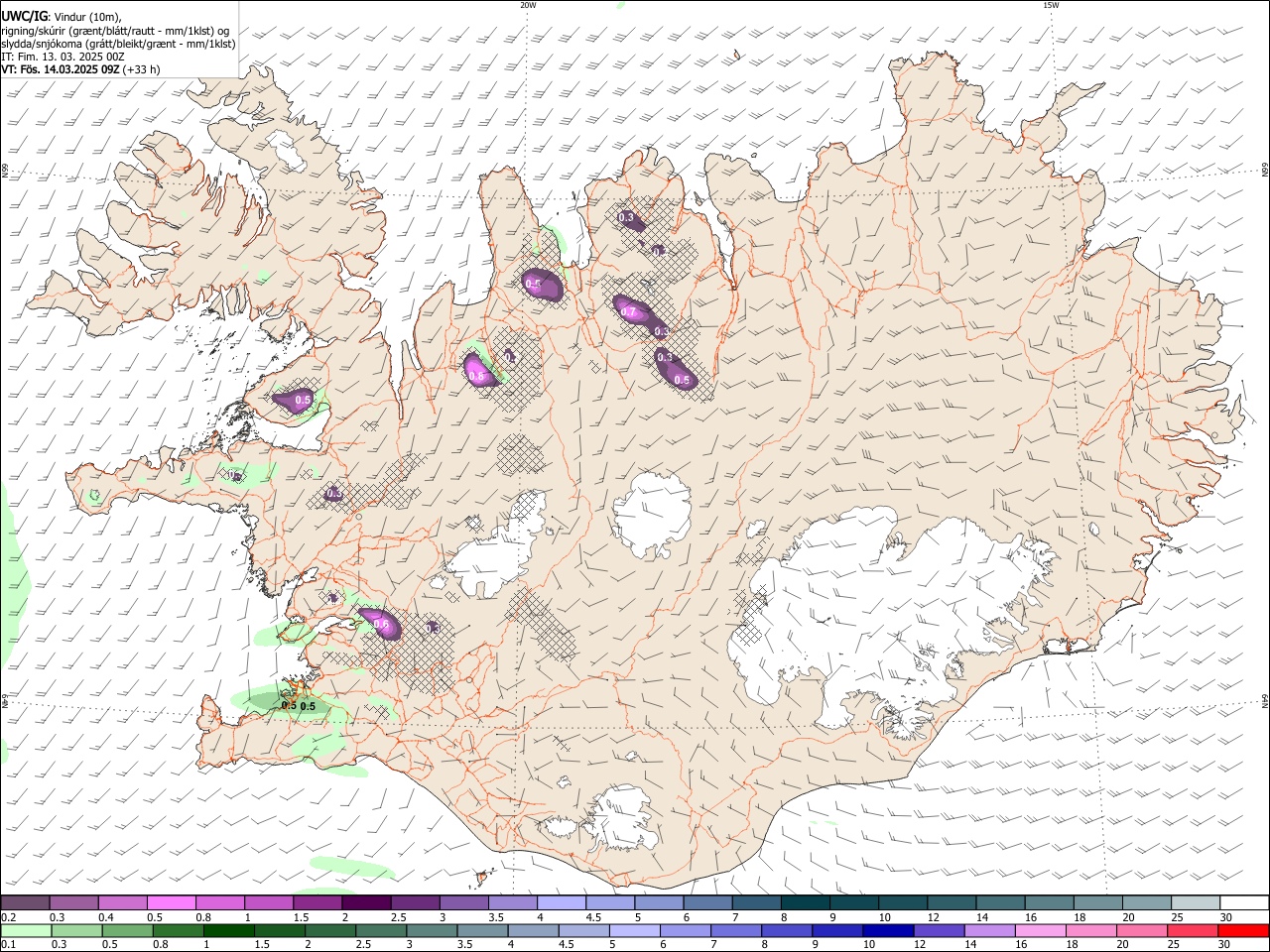Click the deep blue swatch between lower-row 10 and 12
Viewport: 1270px width, 952px height.
tap(888, 930)
